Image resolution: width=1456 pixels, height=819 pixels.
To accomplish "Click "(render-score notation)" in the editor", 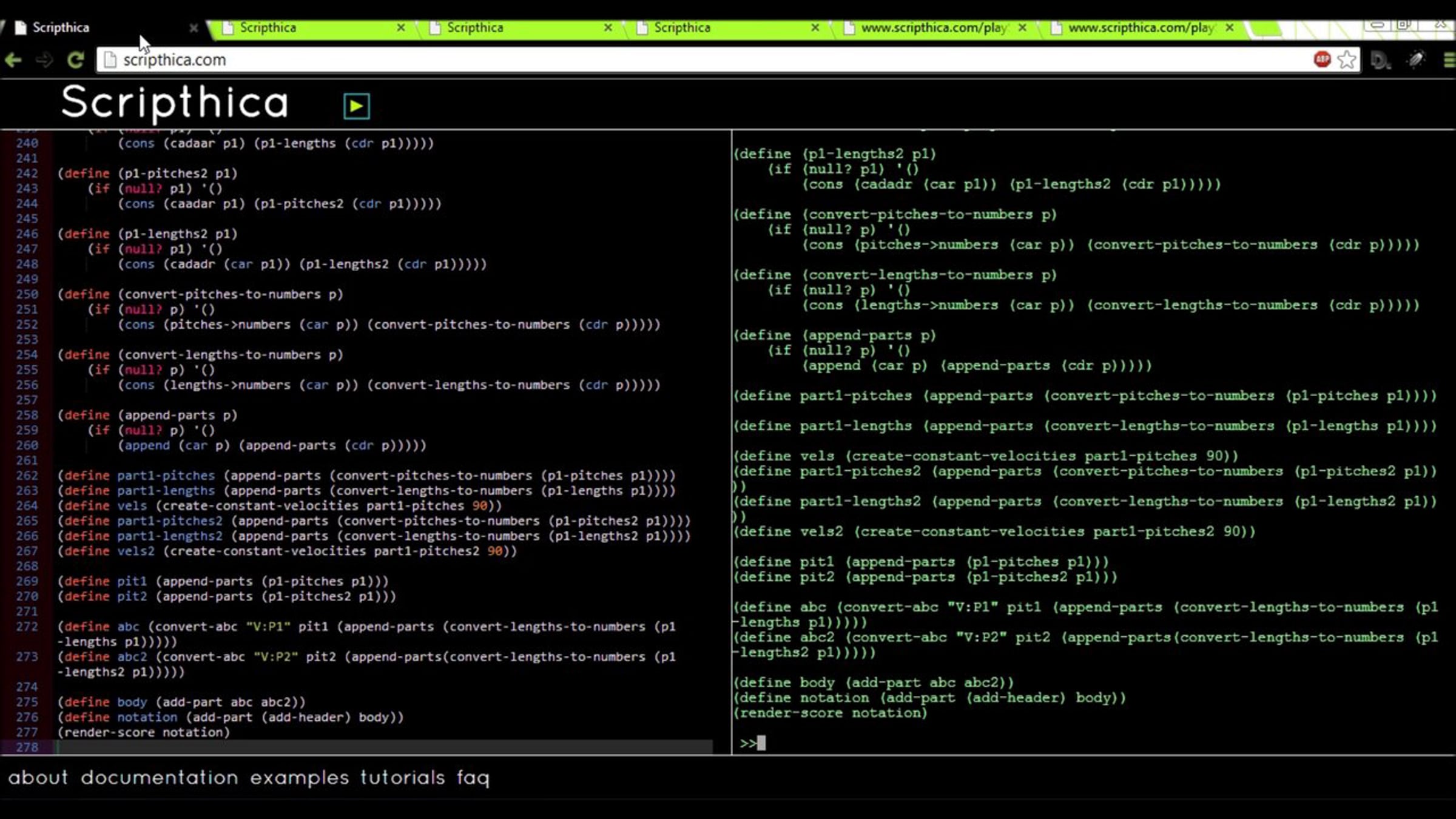I will [144, 732].
